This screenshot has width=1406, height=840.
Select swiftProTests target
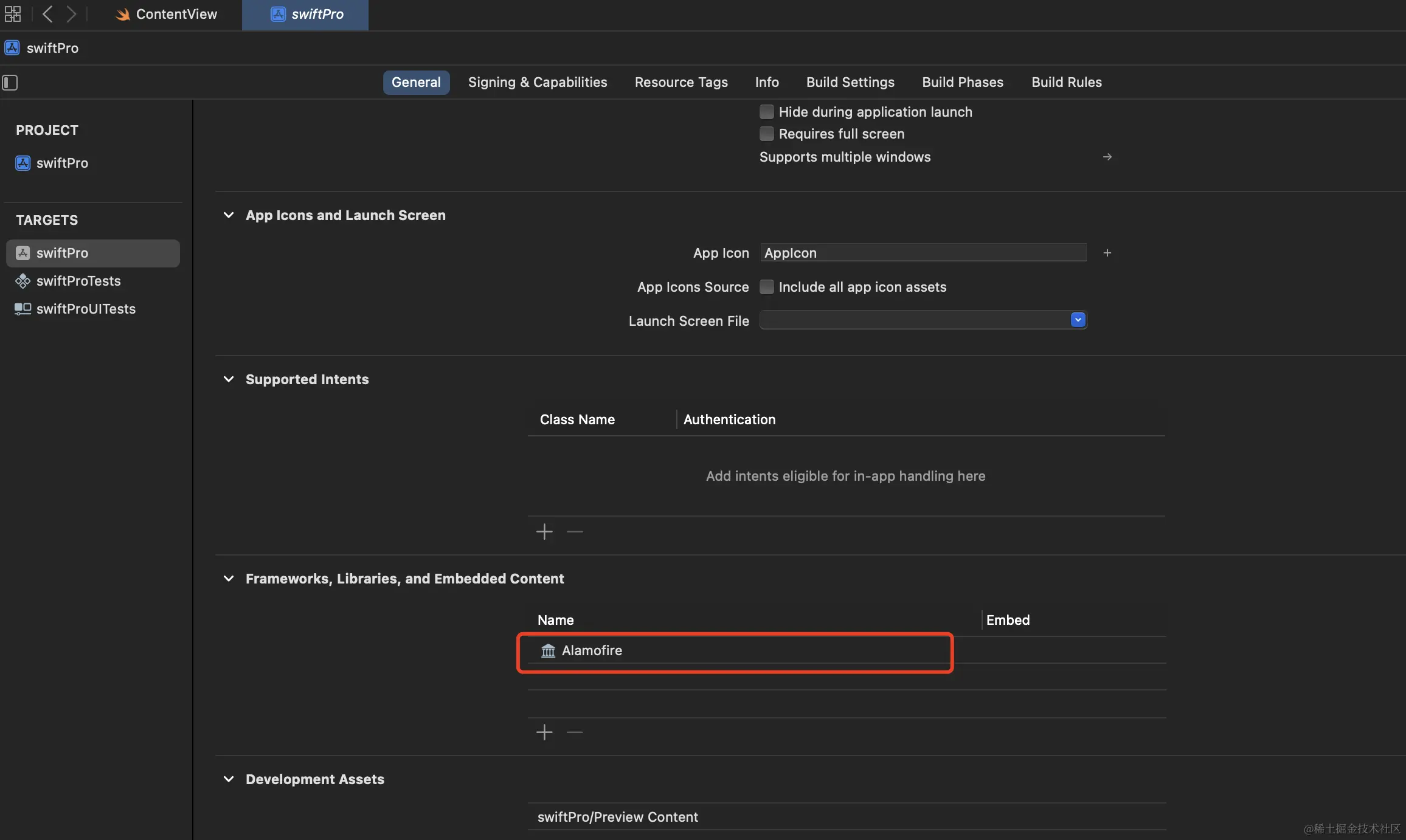[78, 281]
